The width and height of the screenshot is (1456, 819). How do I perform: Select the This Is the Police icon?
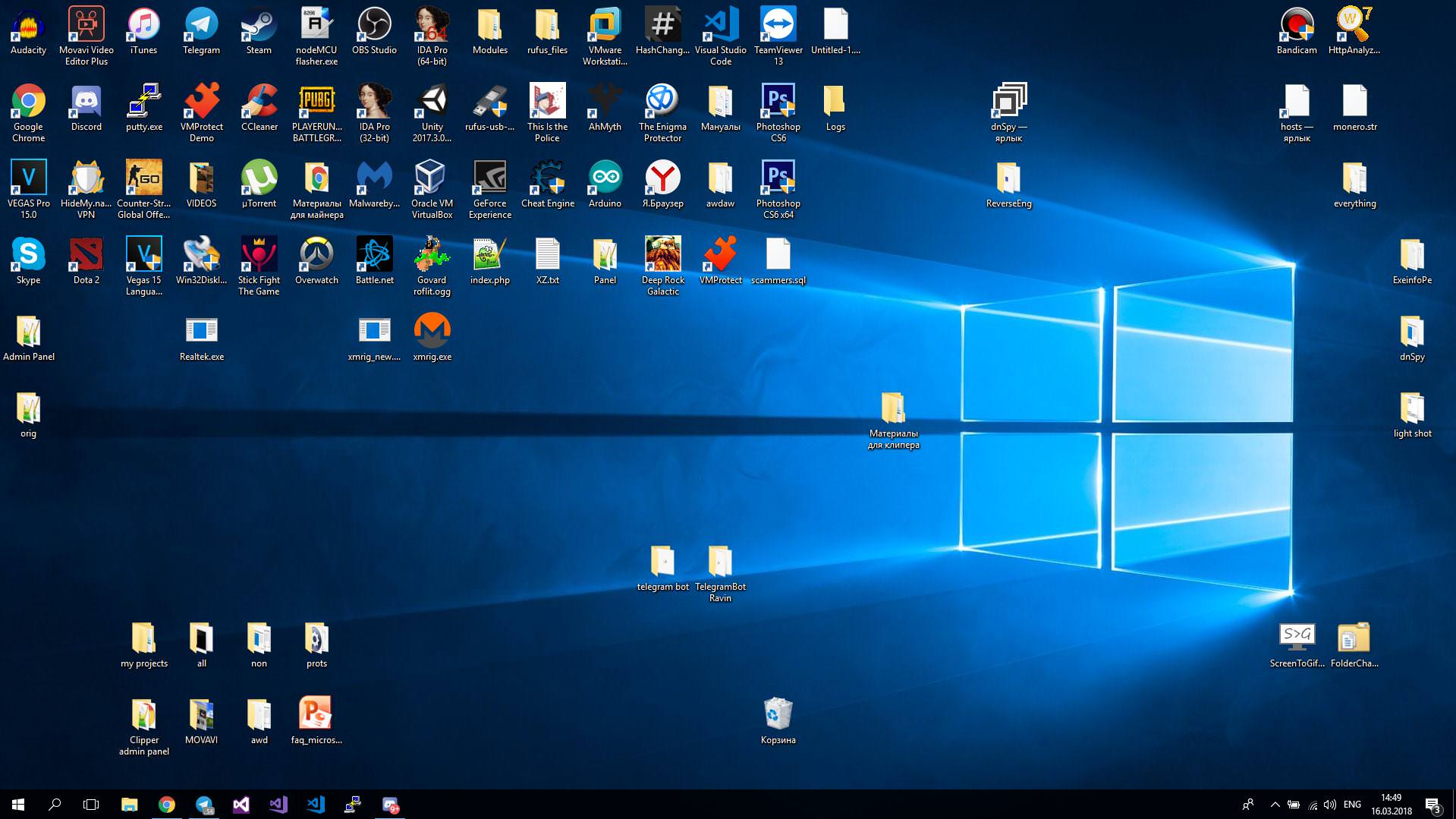547,113
